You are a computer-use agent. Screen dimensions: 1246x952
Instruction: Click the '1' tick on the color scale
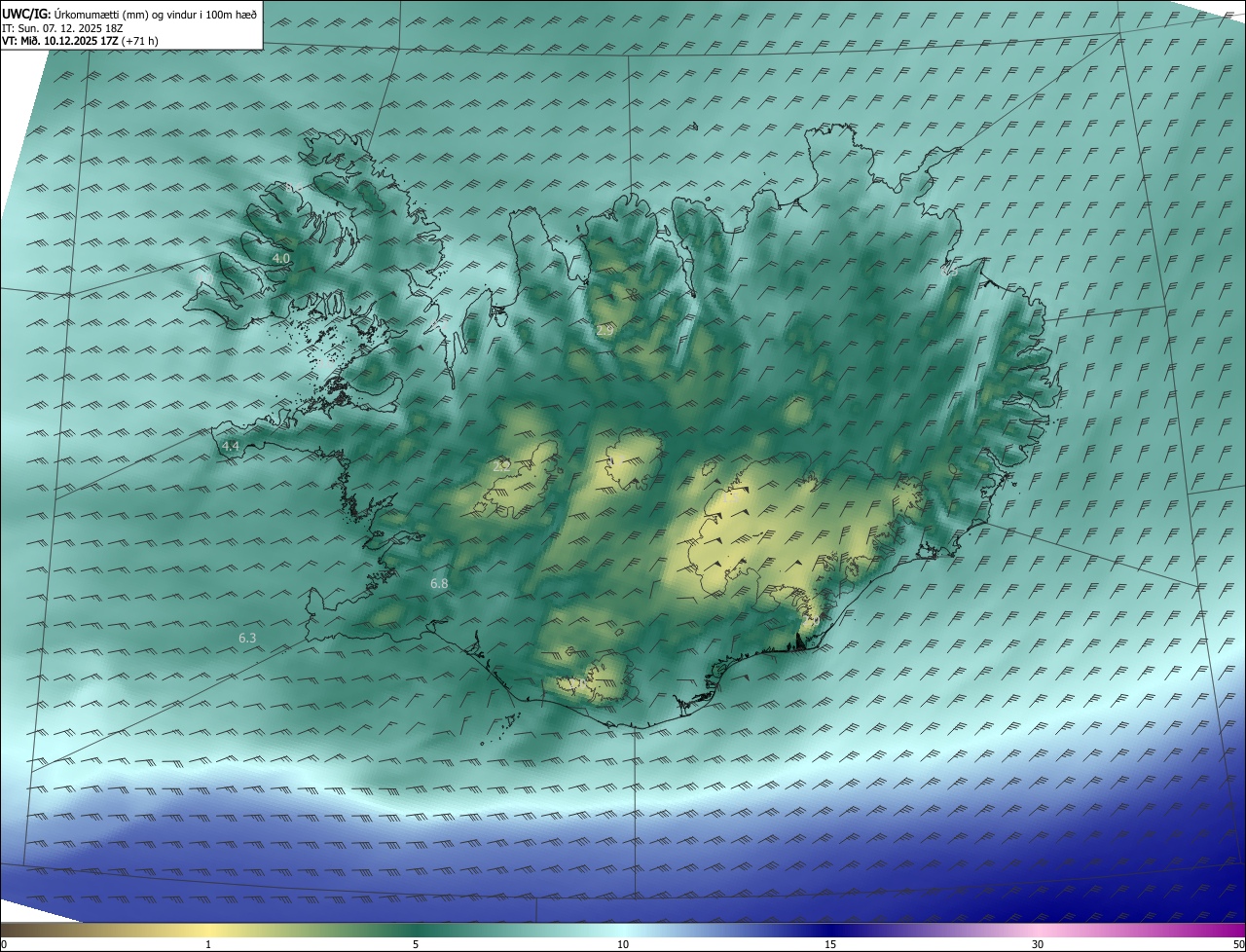[x=208, y=944]
